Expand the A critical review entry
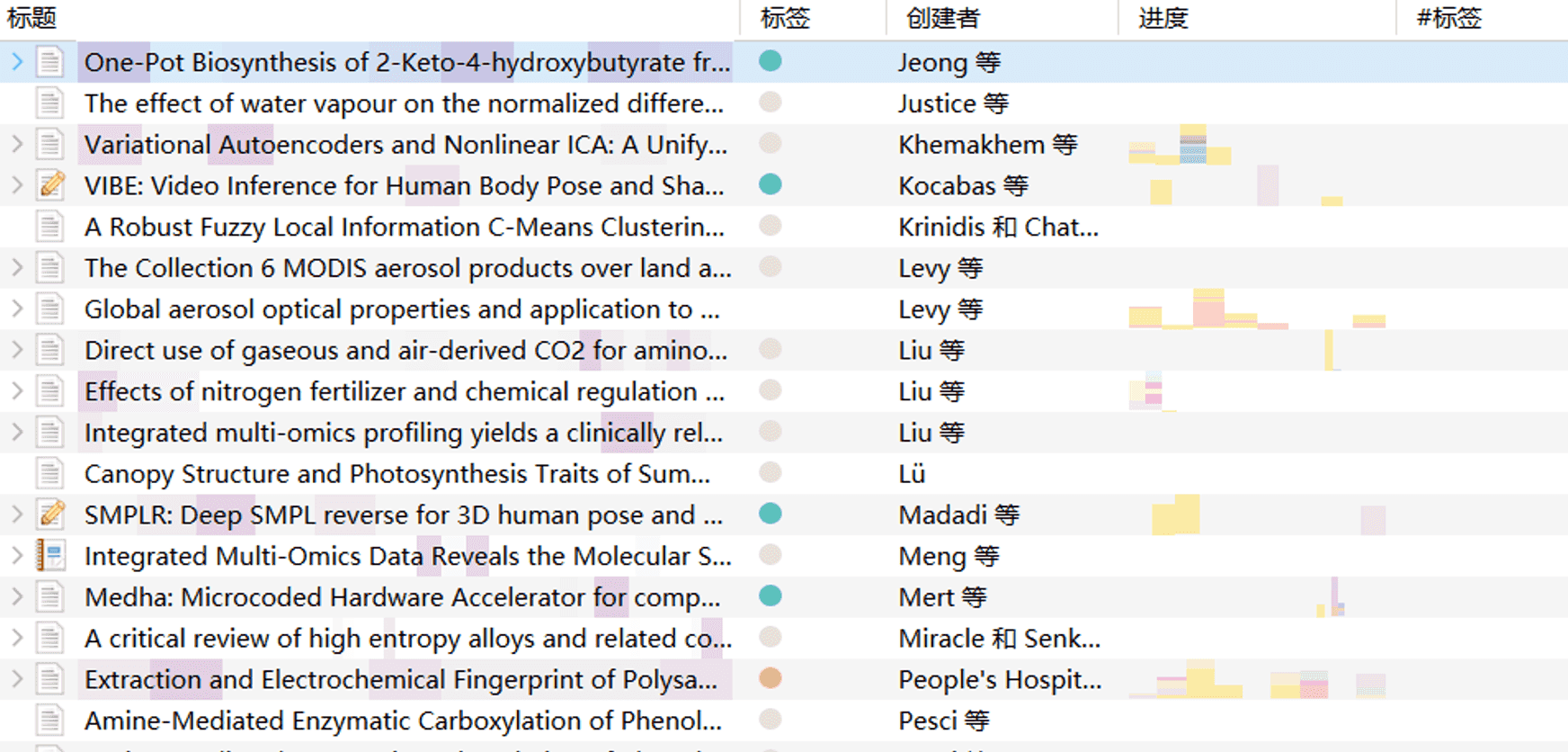The image size is (1568, 752). tap(17, 638)
